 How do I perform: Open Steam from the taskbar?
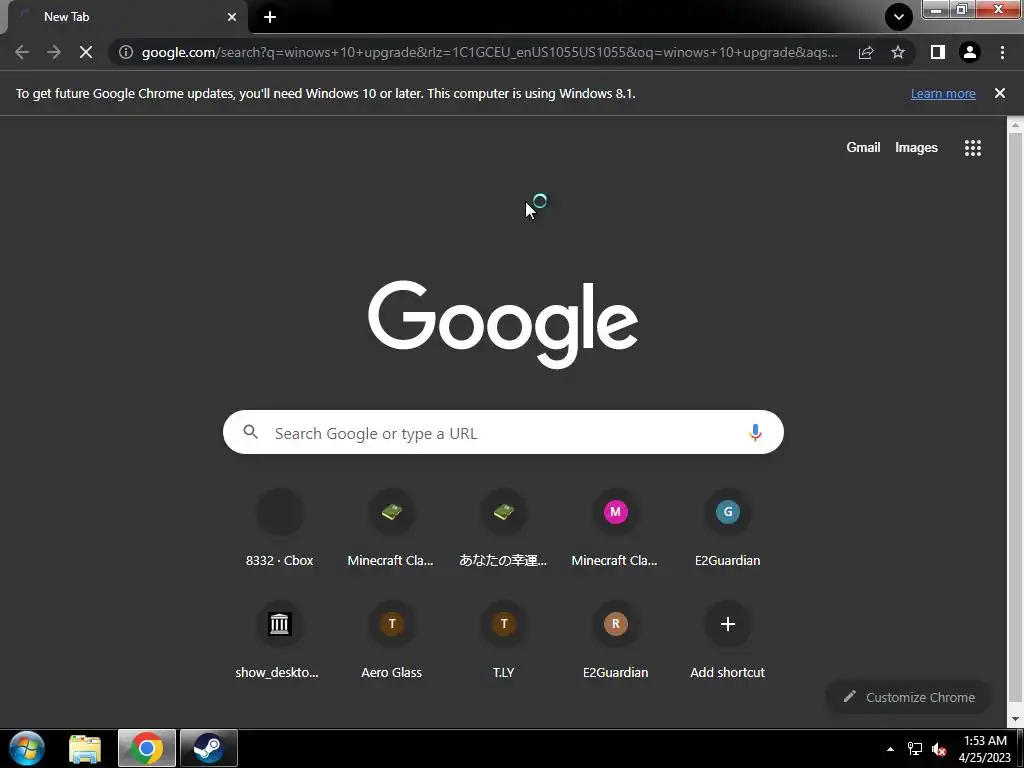point(209,748)
